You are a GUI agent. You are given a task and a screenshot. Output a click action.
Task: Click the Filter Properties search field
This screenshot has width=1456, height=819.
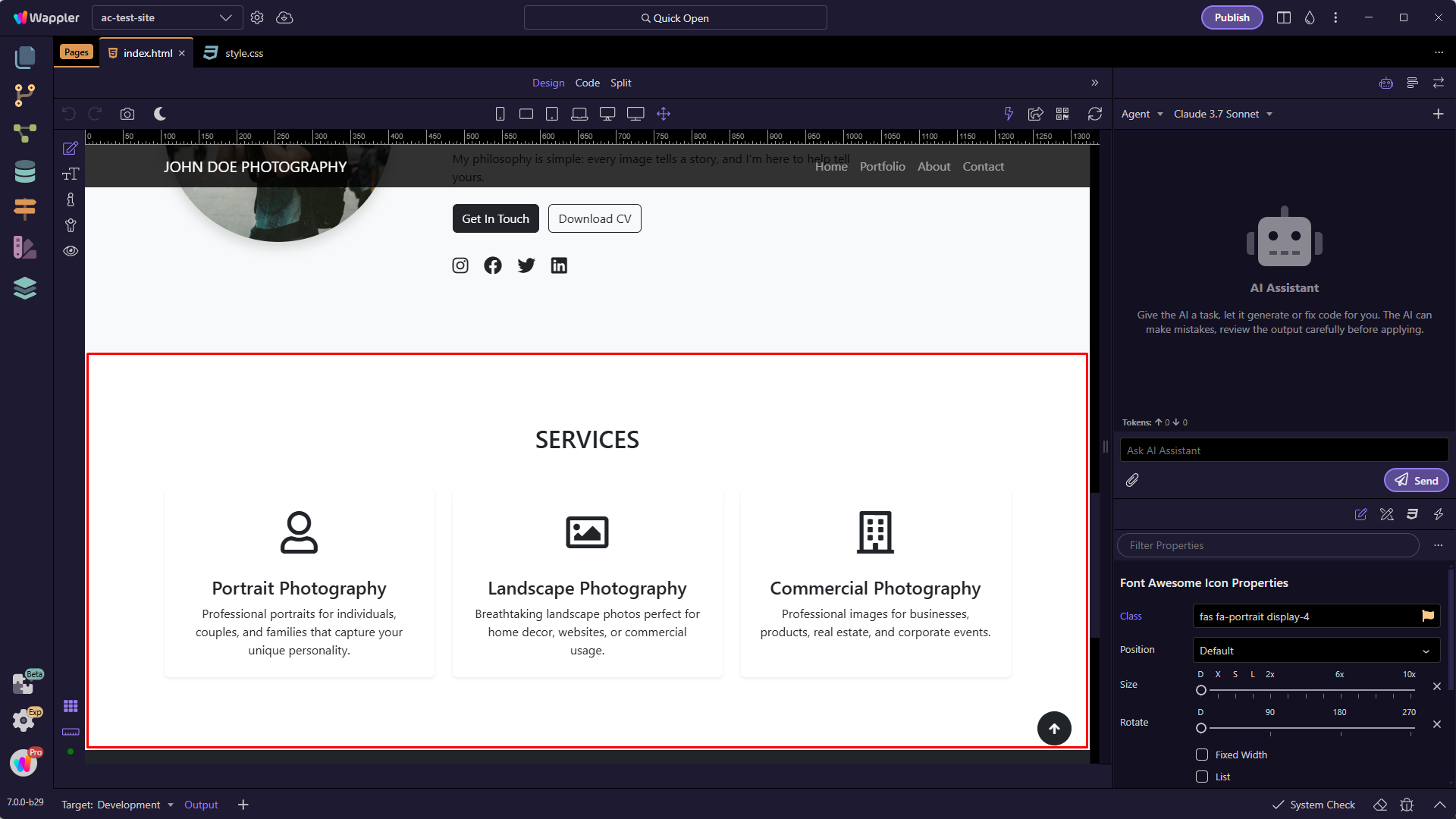(x=1268, y=545)
